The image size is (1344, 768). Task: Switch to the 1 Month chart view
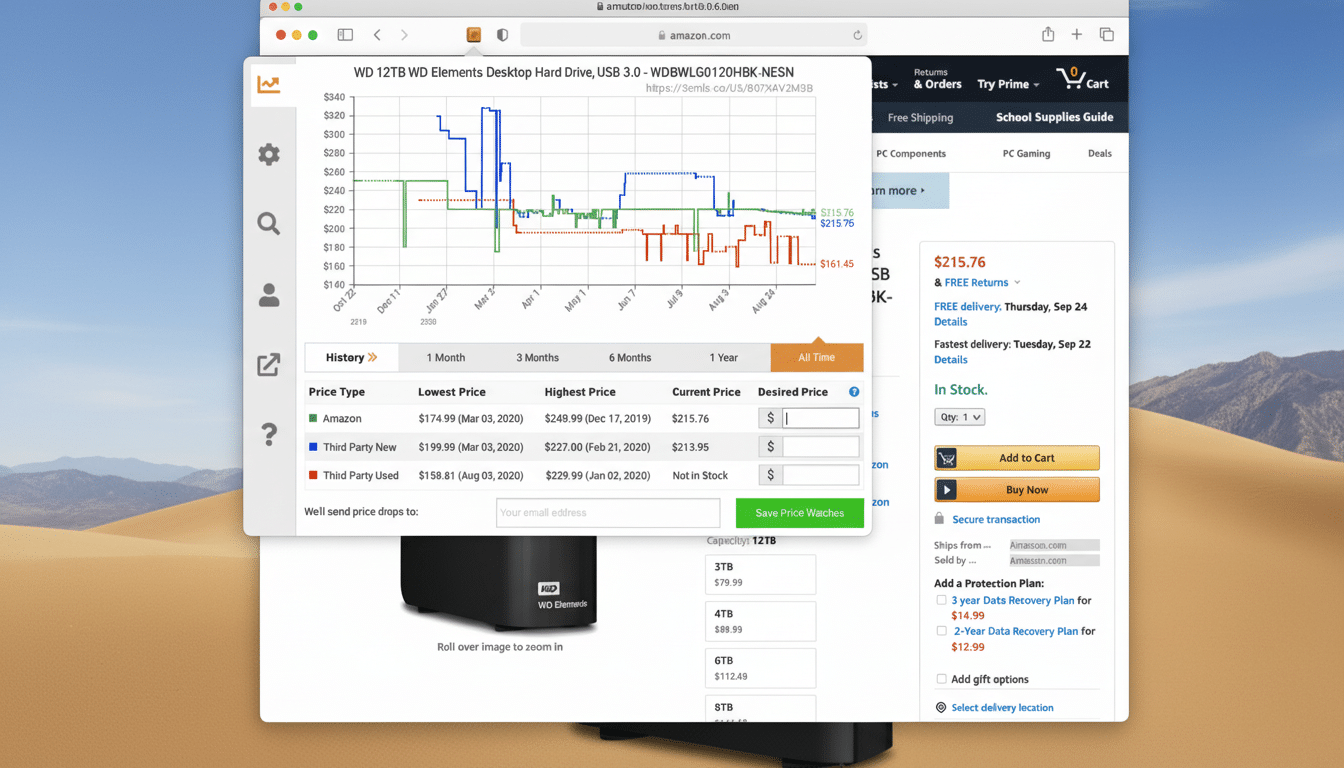click(x=446, y=357)
